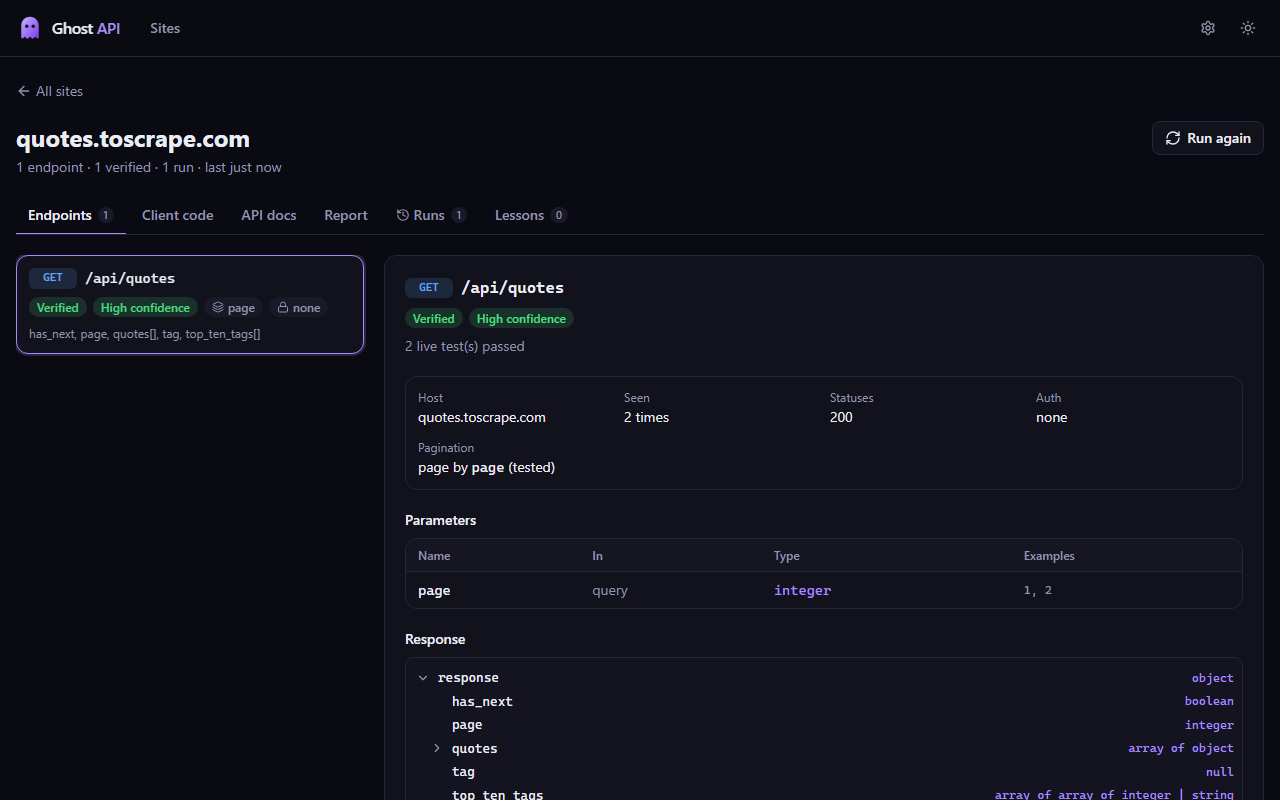The height and width of the screenshot is (800, 1280).
Task: Click the integer type in parameters table
Action: 802,590
